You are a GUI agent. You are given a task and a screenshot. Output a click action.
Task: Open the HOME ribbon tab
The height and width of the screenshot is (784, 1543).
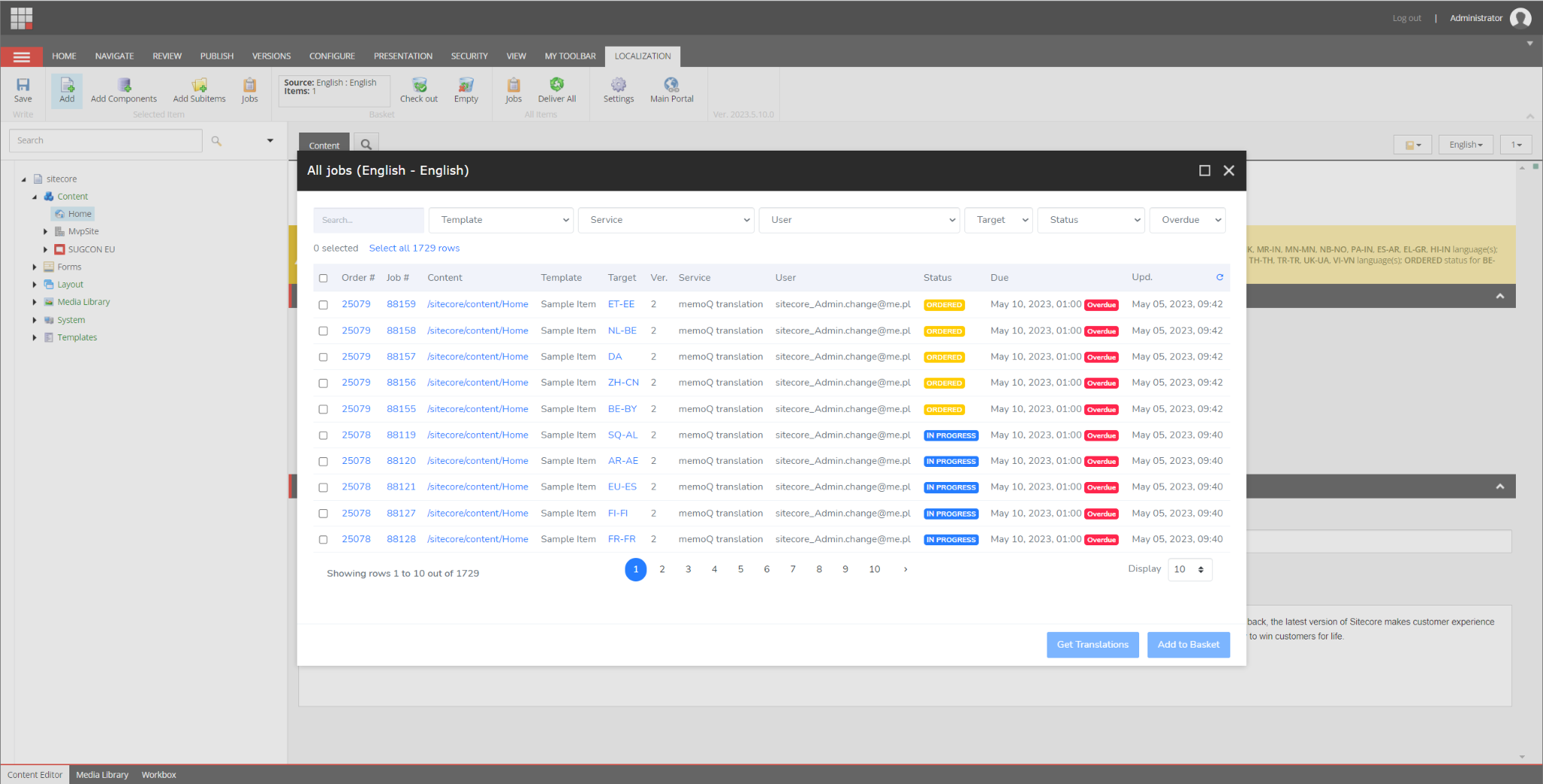coord(64,56)
